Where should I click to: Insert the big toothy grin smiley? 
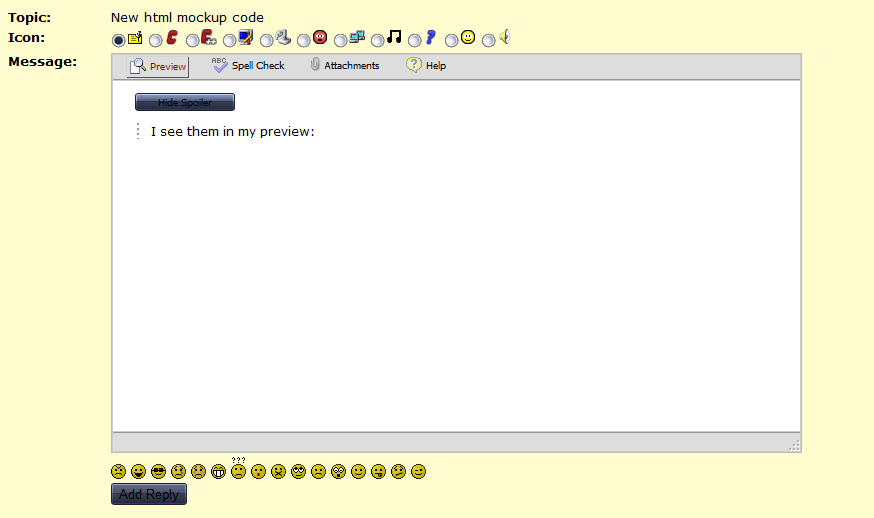(218, 471)
